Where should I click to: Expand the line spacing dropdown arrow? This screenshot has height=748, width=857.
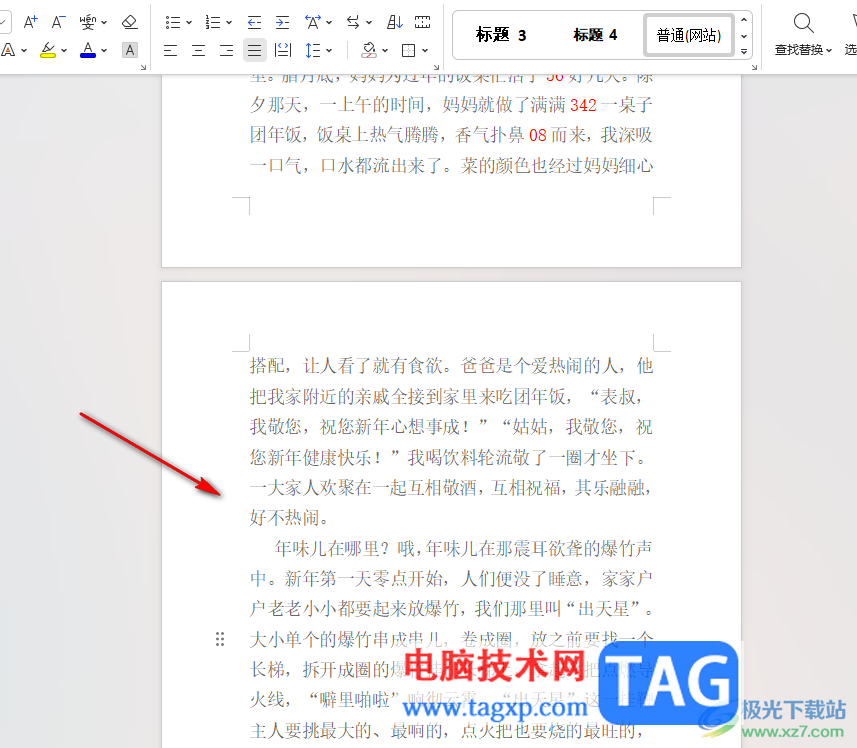coord(329,51)
